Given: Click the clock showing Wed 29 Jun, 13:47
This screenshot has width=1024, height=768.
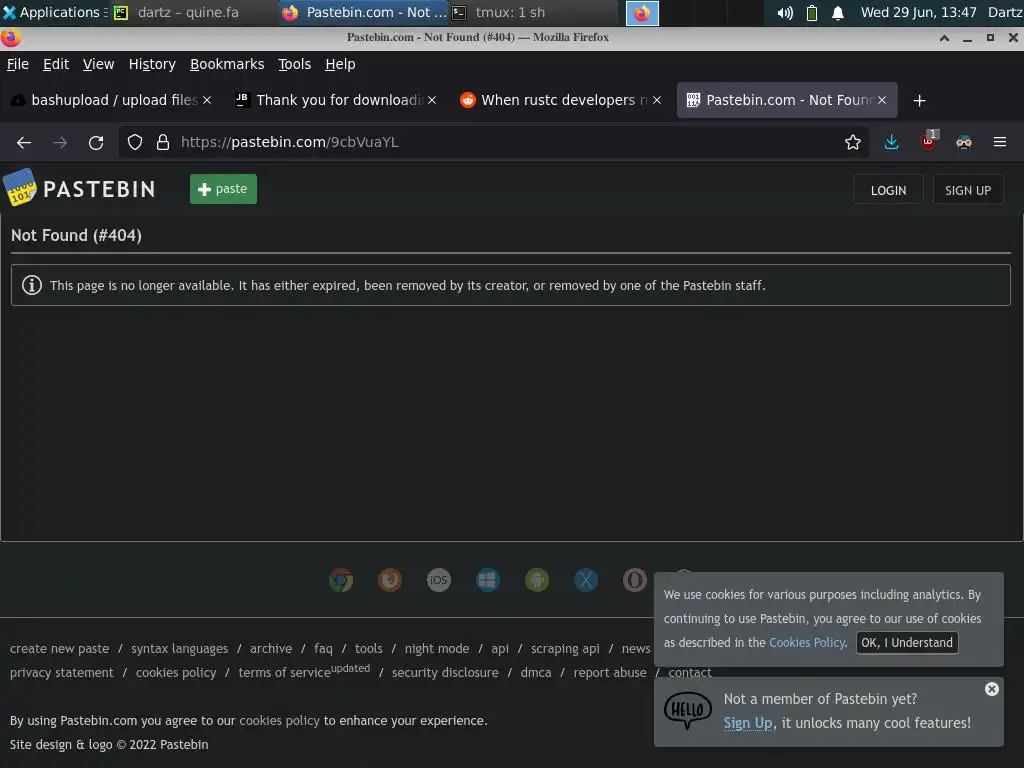Looking at the screenshot, I should 918,12.
